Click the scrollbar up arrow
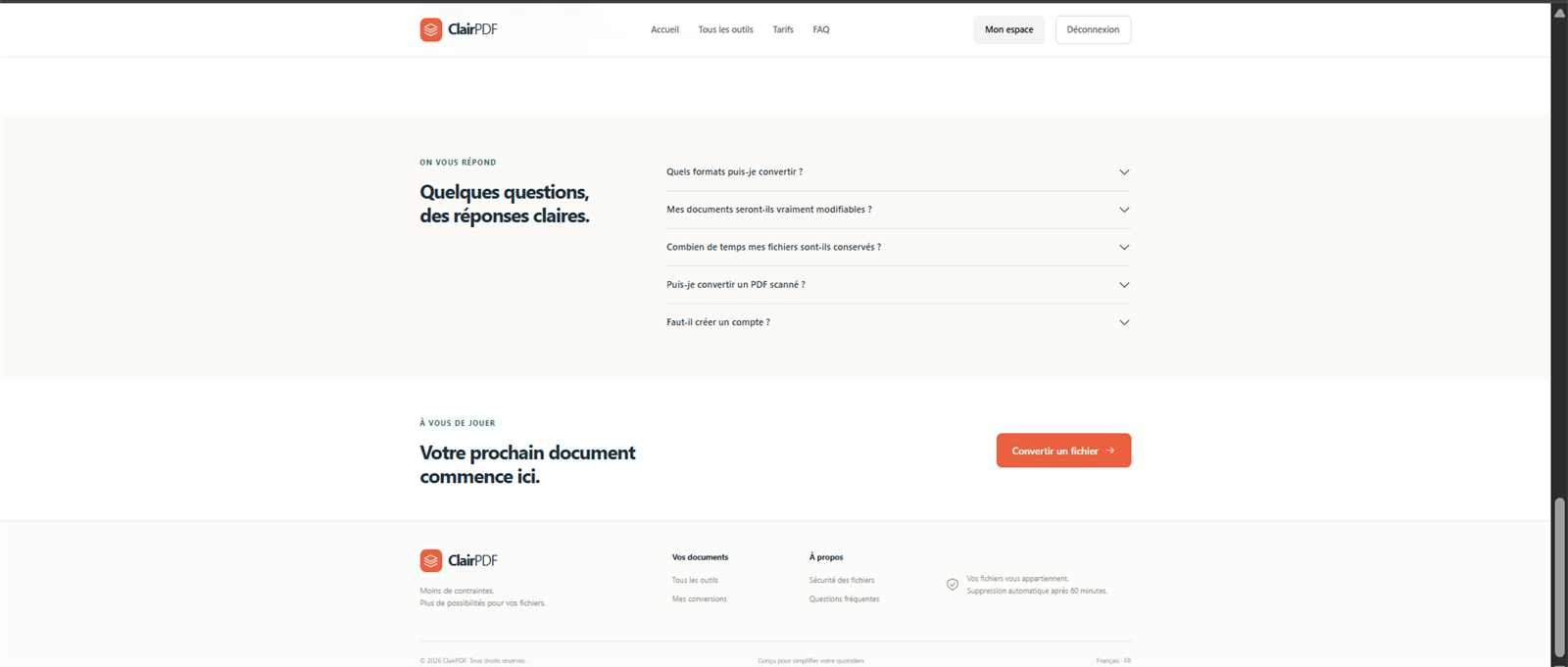1568x667 pixels. [x=1559, y=12]
